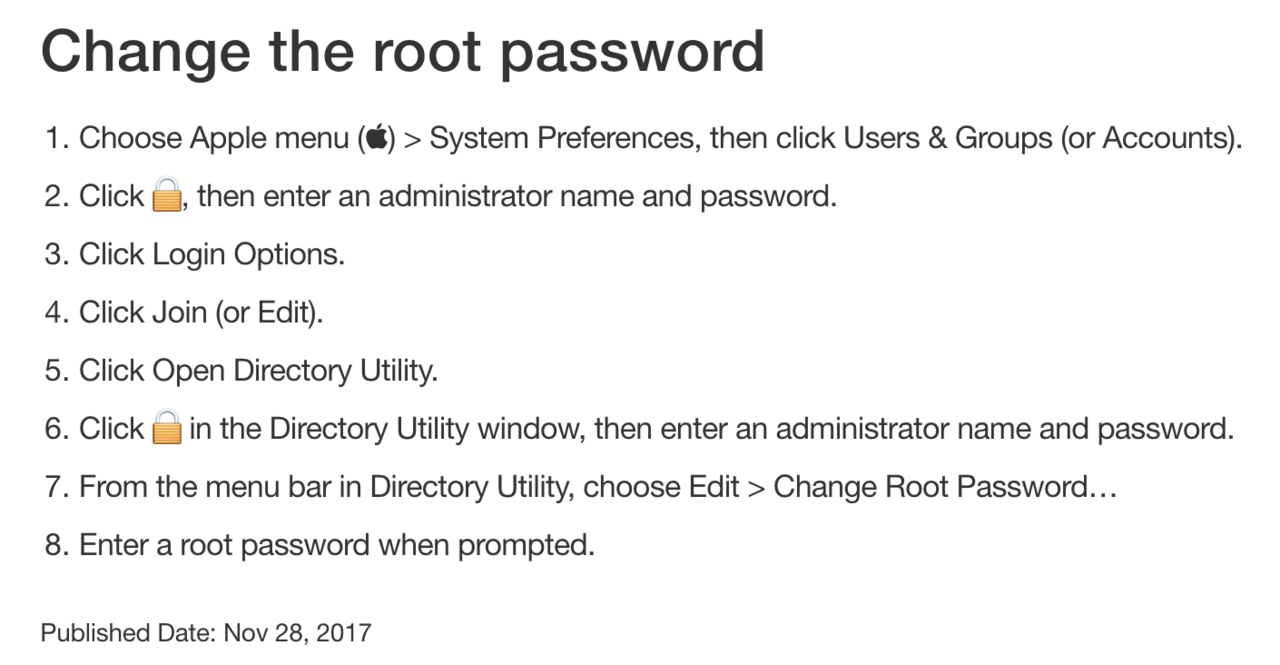Click the "Login Options" text in step 3
The image size is (1280, 665).
pos(248,255)
